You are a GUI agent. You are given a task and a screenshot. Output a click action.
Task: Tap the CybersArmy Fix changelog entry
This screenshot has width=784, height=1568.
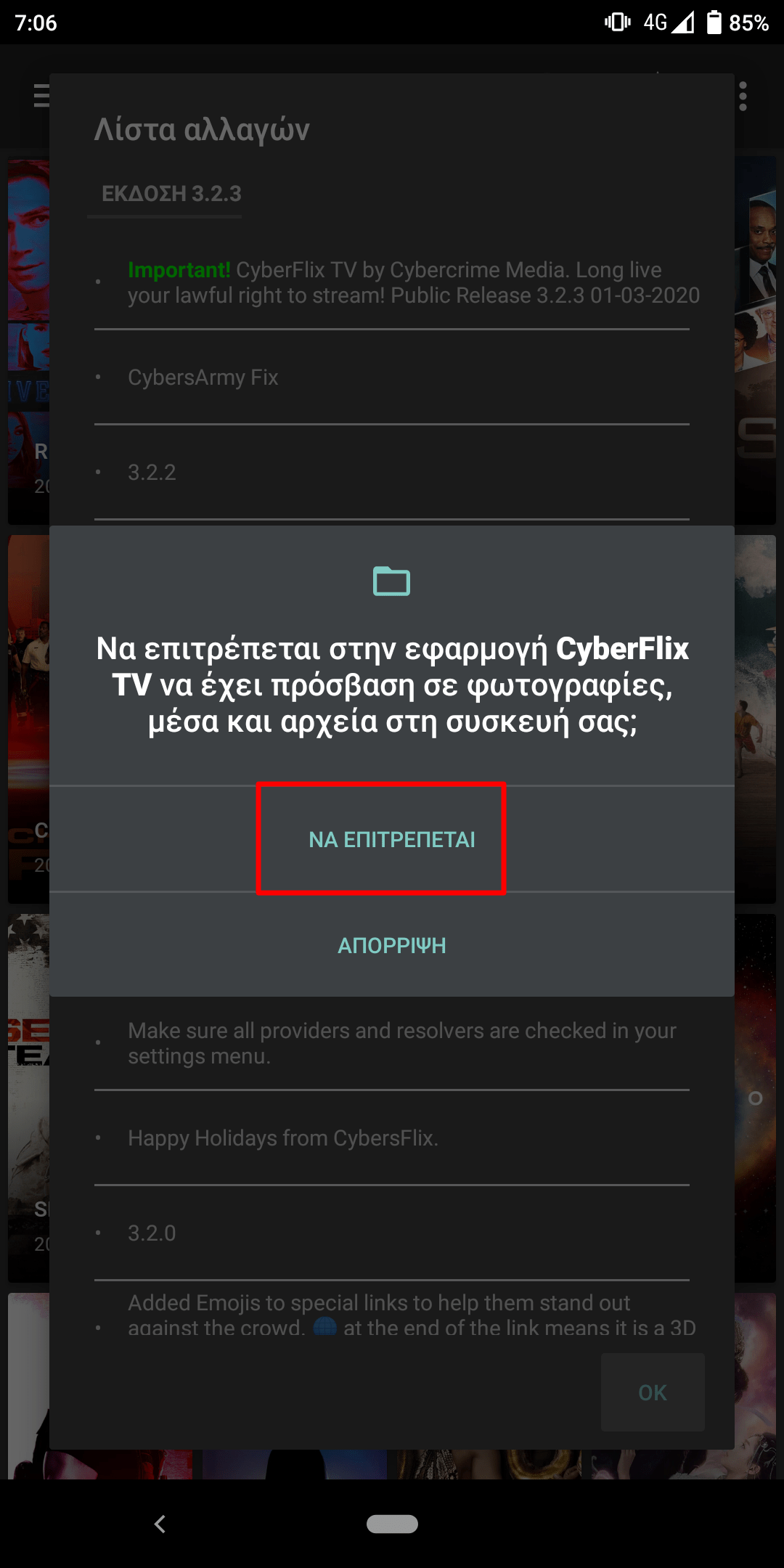[203, 377]
